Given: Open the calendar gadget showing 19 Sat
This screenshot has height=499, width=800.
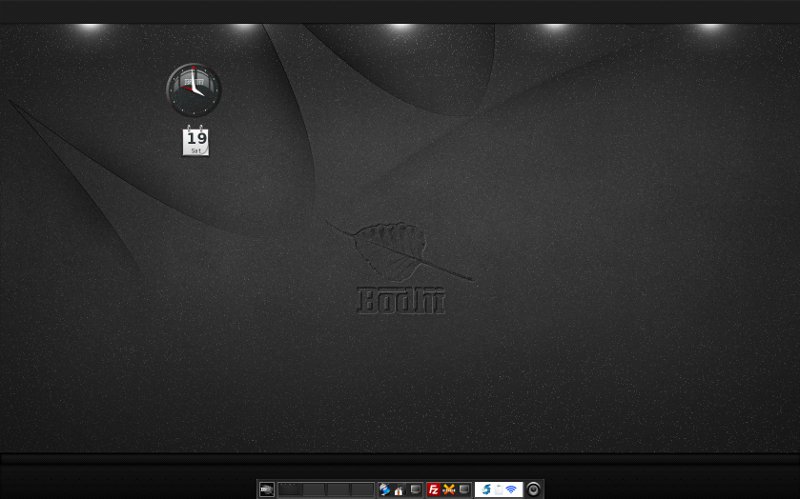Looking at the screenshot, I should point(196,141).
